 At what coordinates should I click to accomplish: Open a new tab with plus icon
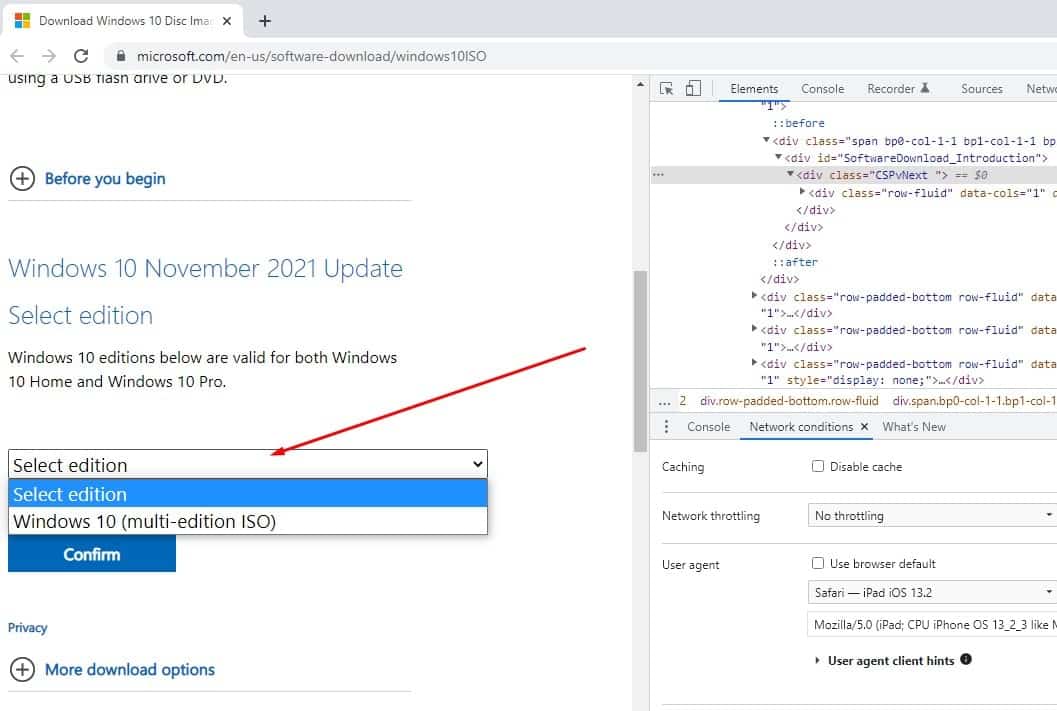pyautogui.click(x=265, y=21)
